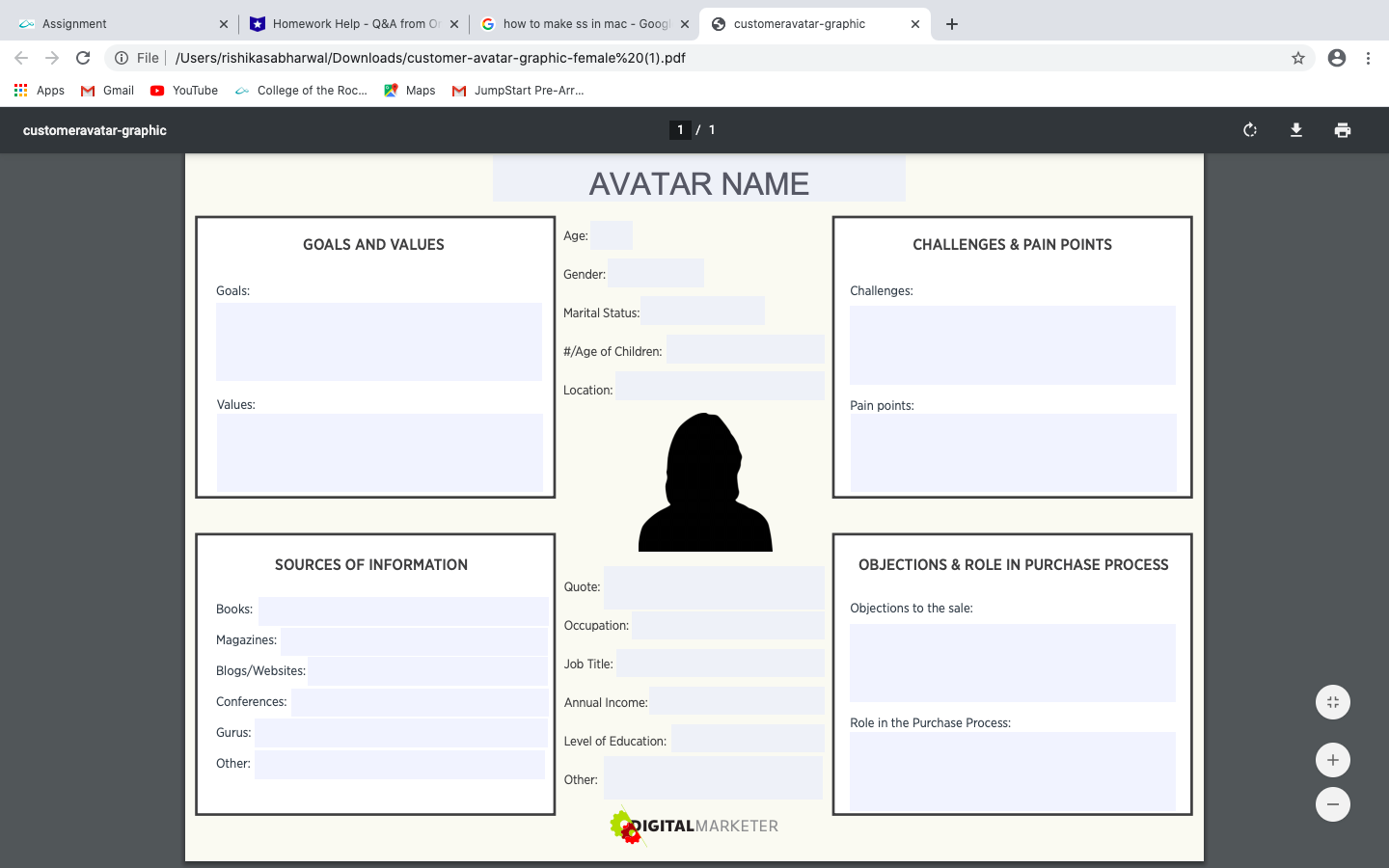Image resolution: width=1389 pixels, height=868 pixels.
Task: Click the fit to page button
Action: pos(1333,702)
